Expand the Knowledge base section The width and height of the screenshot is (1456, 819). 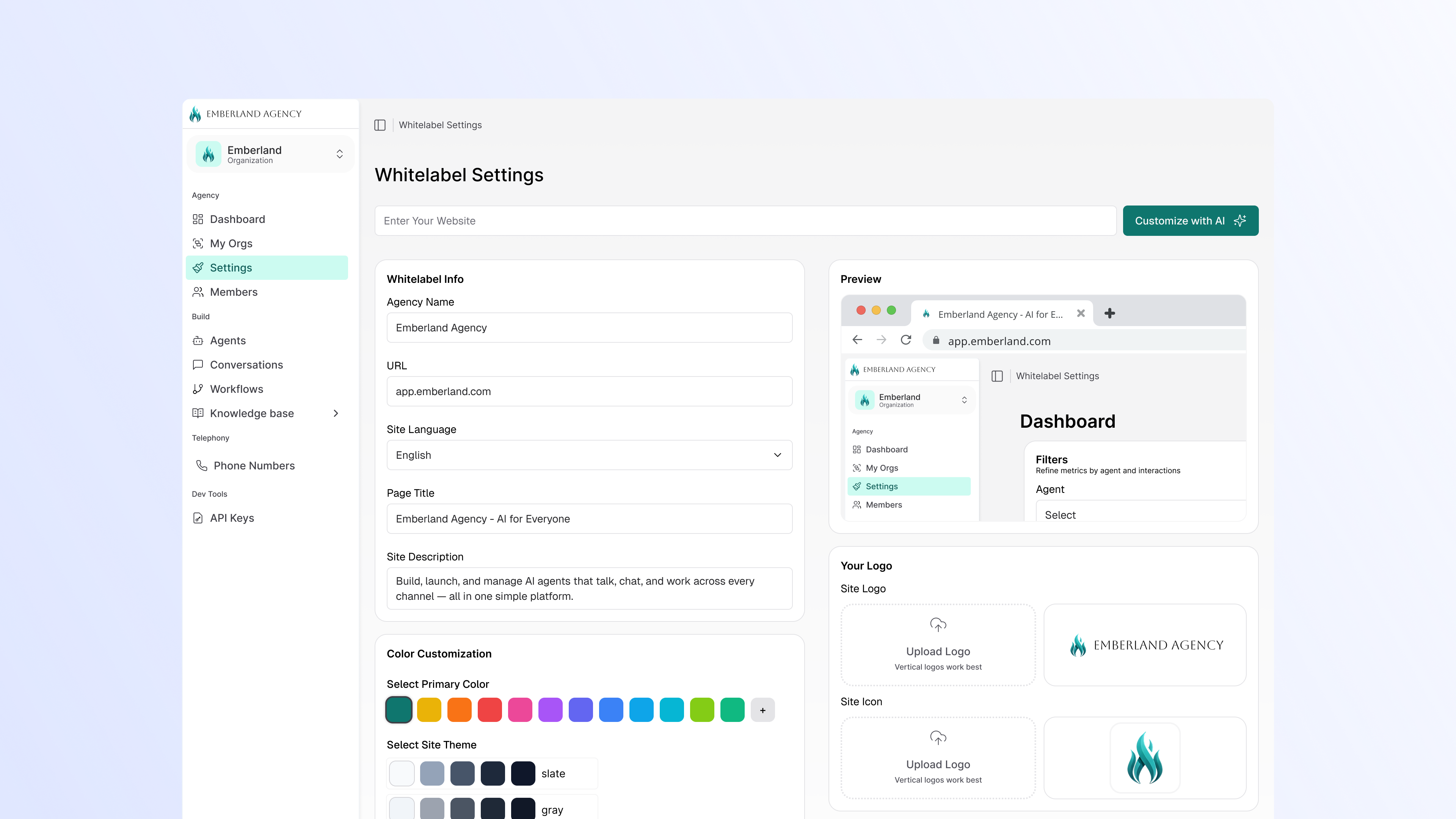click(251, 413)
